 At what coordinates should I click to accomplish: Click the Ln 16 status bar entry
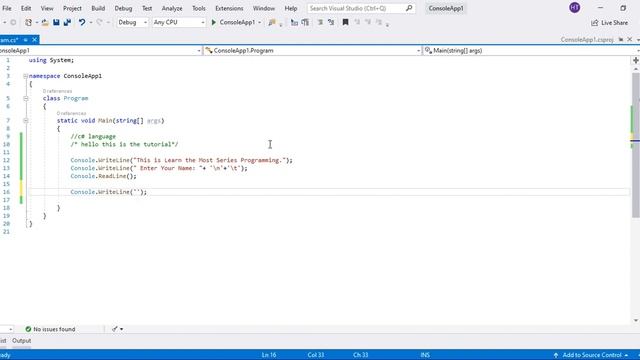click(269, 355)
